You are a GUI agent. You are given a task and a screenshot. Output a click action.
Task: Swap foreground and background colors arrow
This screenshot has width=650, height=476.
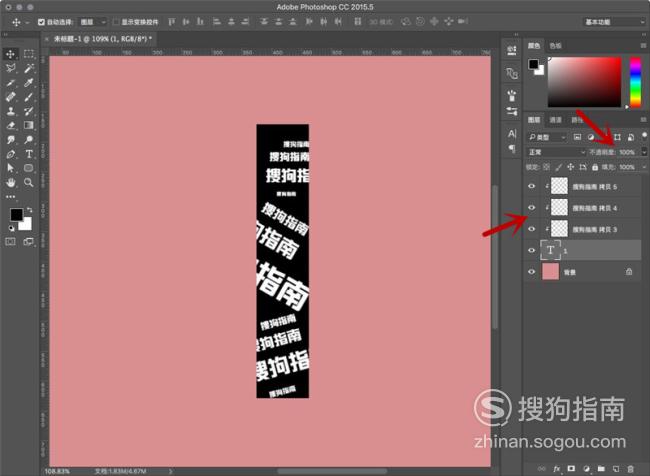(x=29, y=210)
